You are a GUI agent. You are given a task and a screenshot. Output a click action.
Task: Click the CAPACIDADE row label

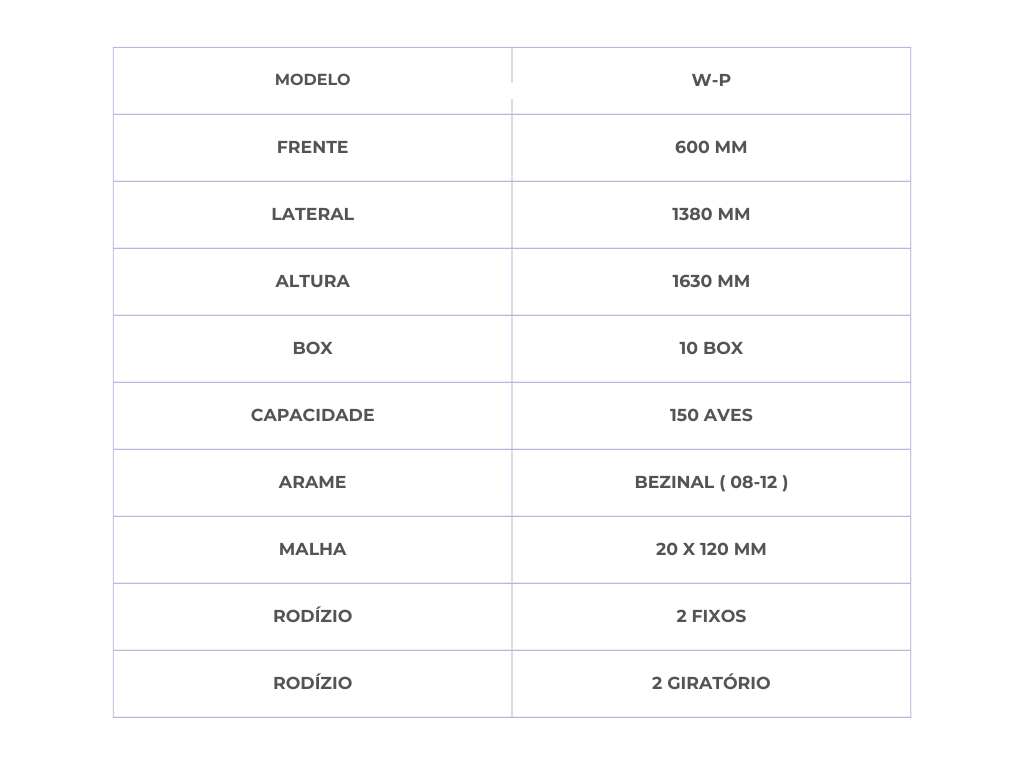pos(312,415)
